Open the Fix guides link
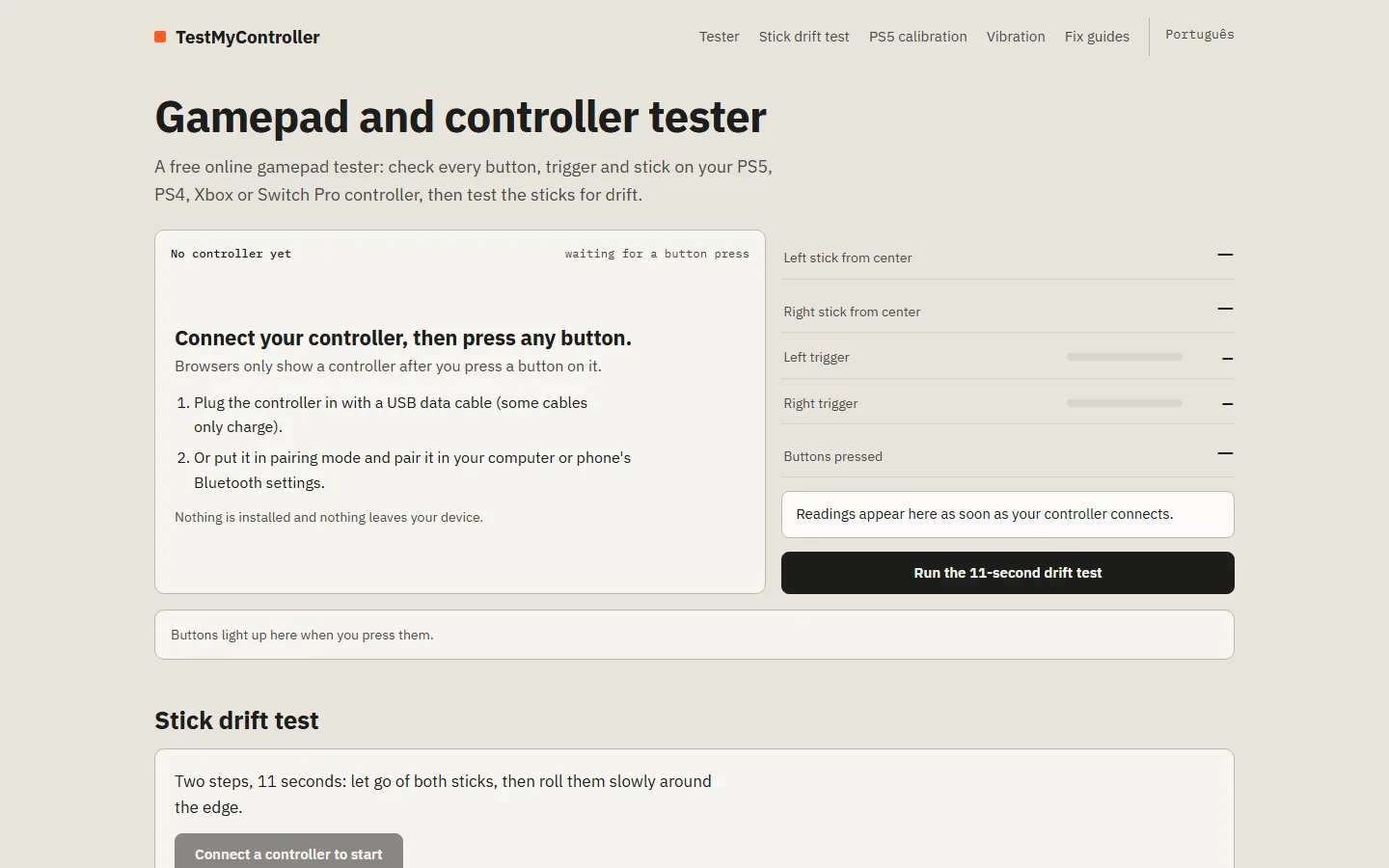The height and width of the screenshot is (868, 1389). click(1097, 37)
